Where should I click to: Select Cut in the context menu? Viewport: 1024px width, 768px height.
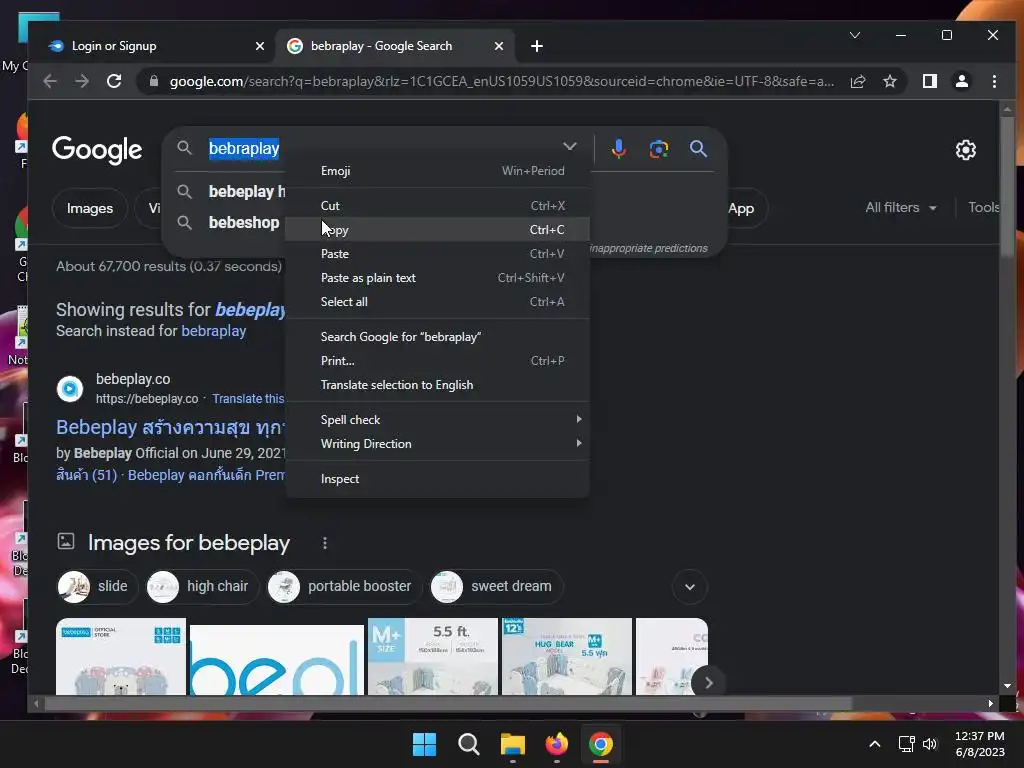pyautogui.click(x=438, y=206)
